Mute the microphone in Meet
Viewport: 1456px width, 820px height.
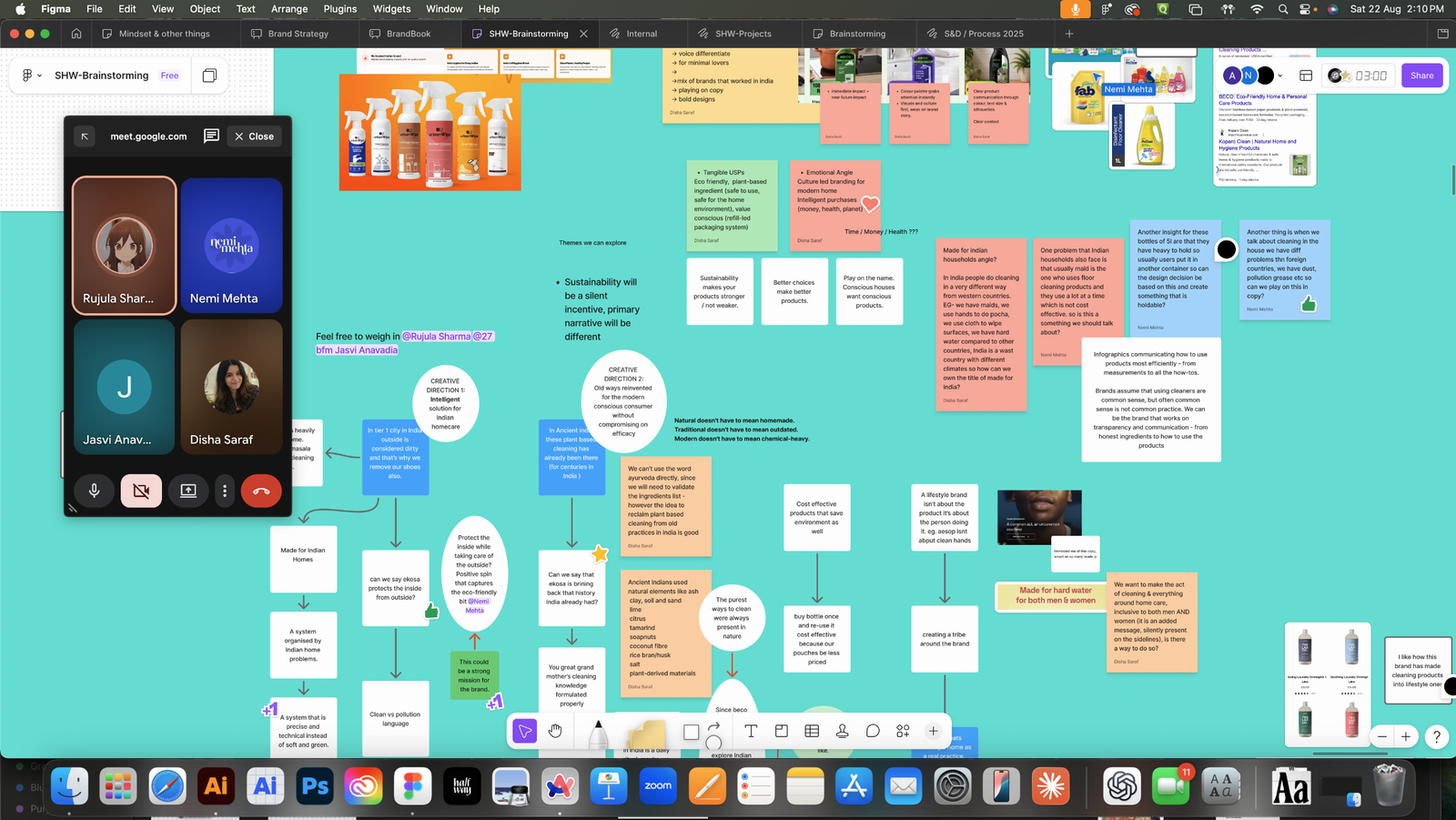click(x=94, y=491)
